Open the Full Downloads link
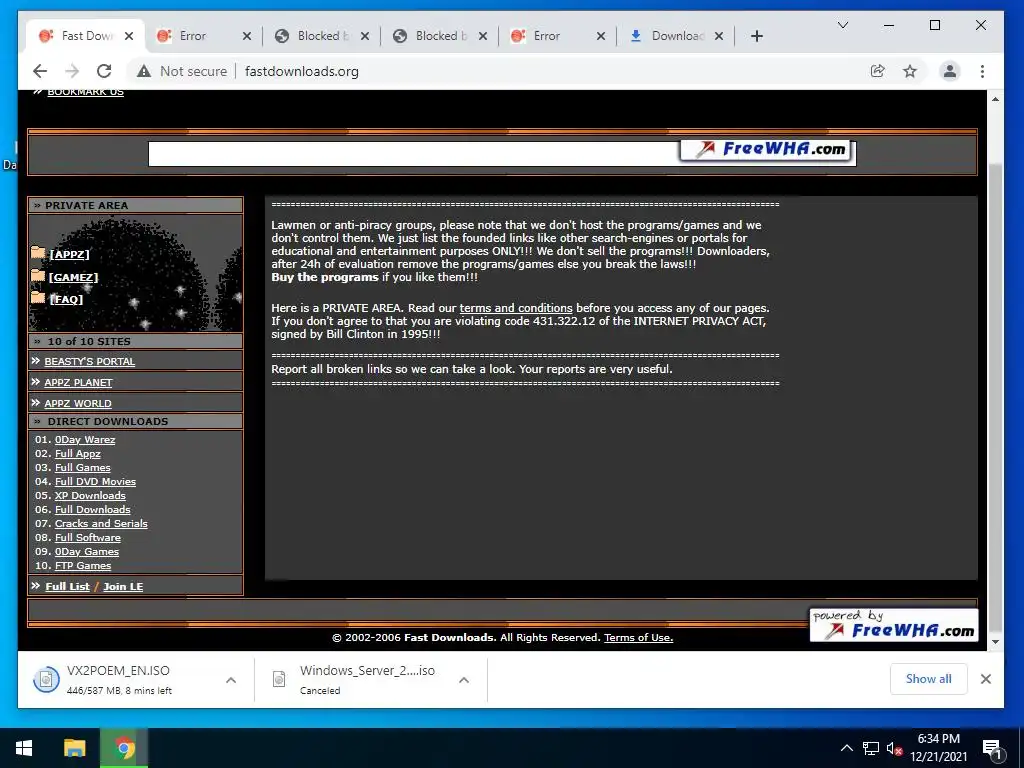Image resolution: width=1024 pixels, height=768 pixels. point(93,509)
